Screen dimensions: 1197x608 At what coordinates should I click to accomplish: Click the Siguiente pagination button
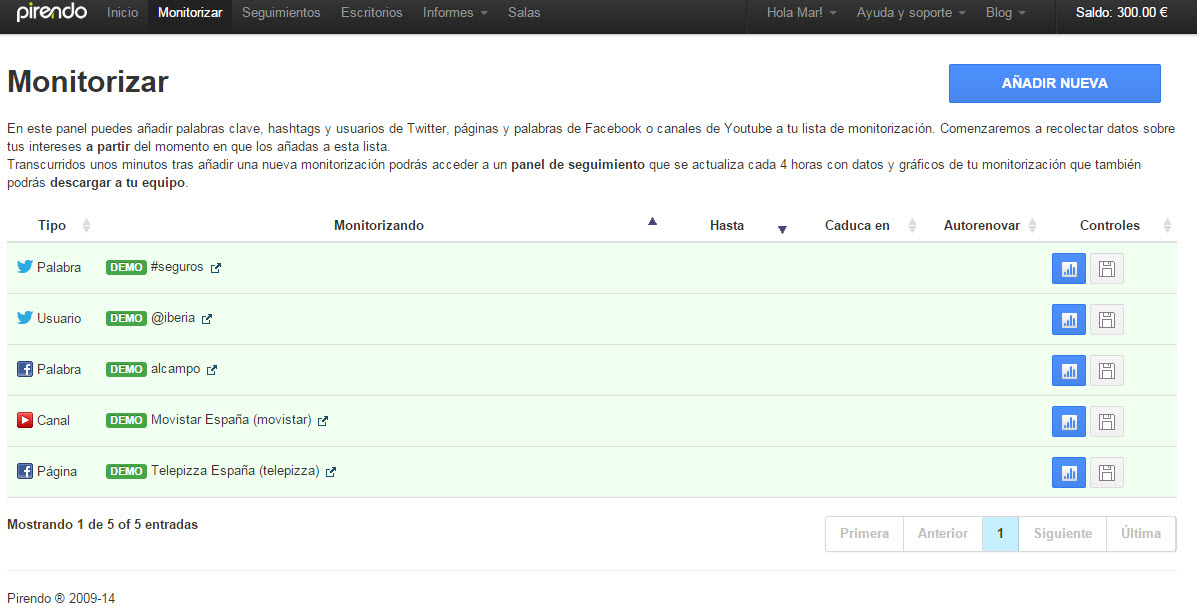coord(1062,534)
